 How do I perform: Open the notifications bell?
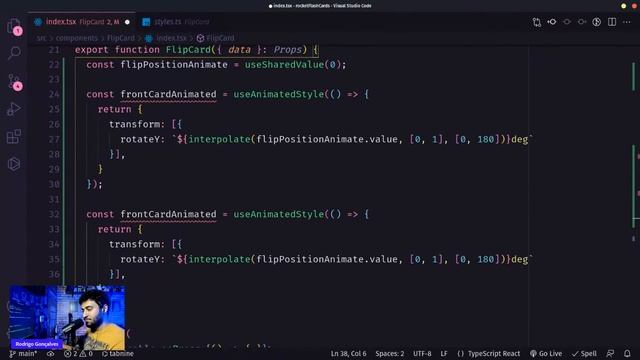[x=627, y=354]
